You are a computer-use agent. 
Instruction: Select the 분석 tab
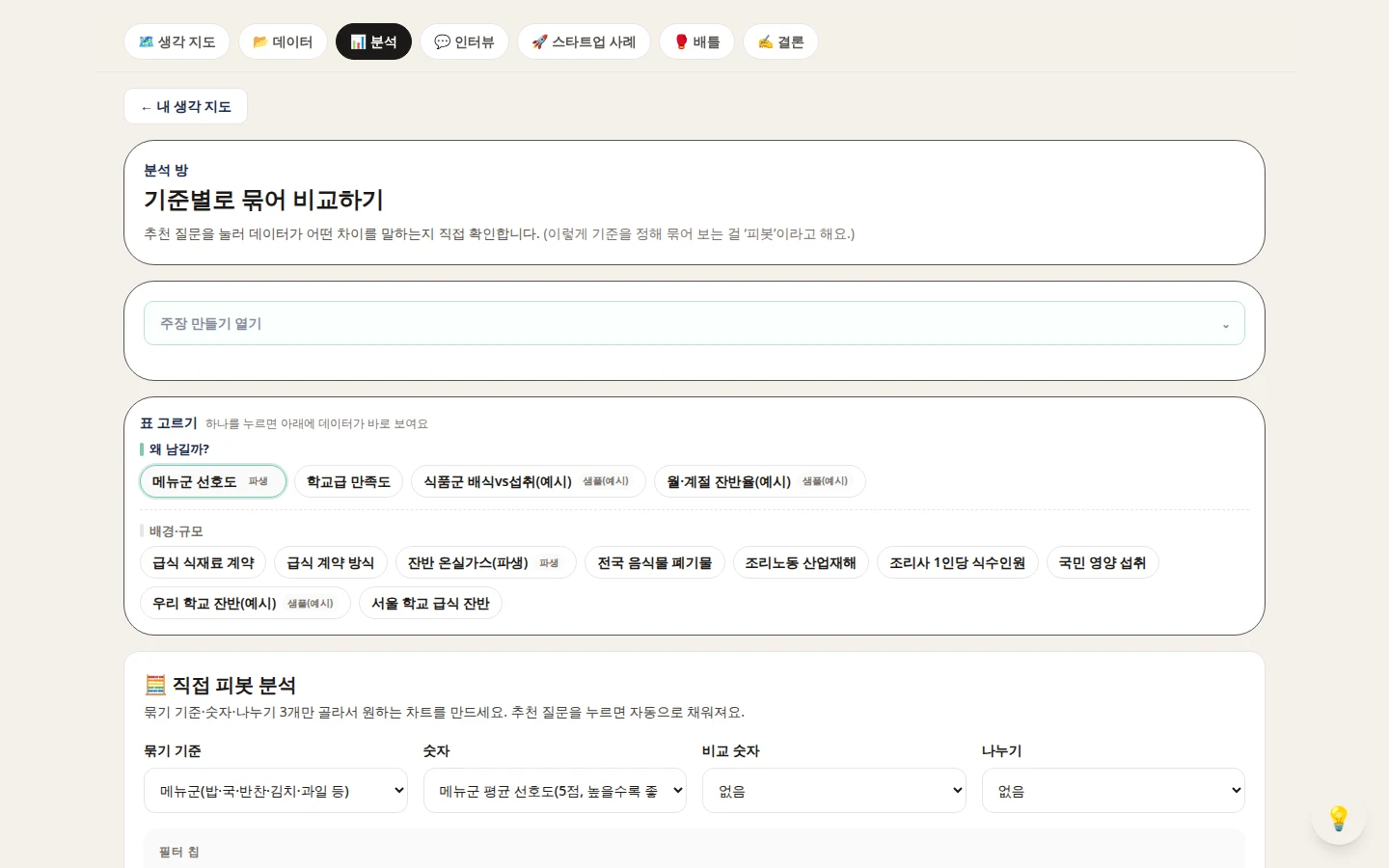373,41
